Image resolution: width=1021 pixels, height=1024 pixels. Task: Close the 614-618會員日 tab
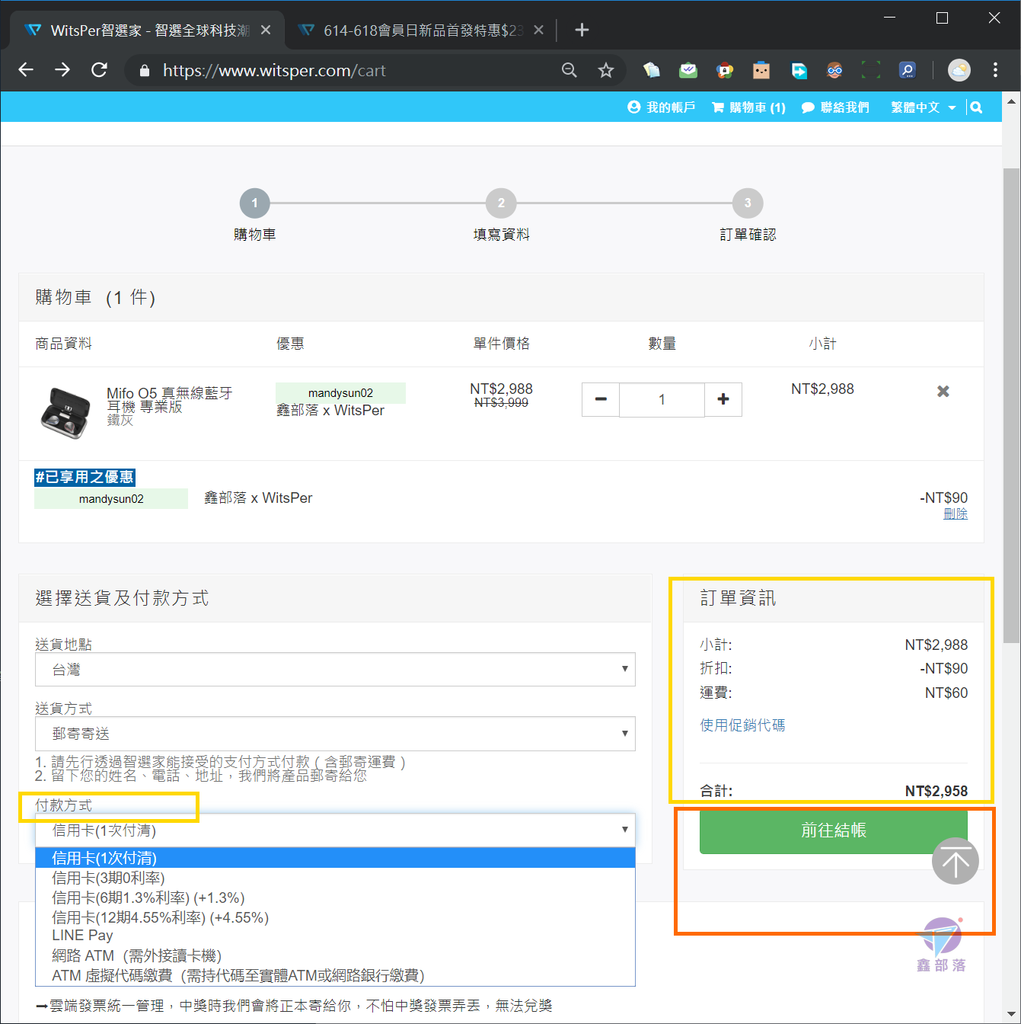[538, 30]
